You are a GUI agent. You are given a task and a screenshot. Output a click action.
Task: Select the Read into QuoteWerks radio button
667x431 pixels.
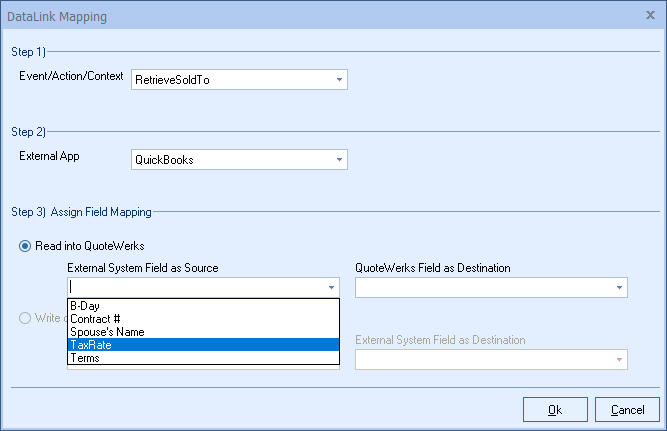click(x=26, y=247)
